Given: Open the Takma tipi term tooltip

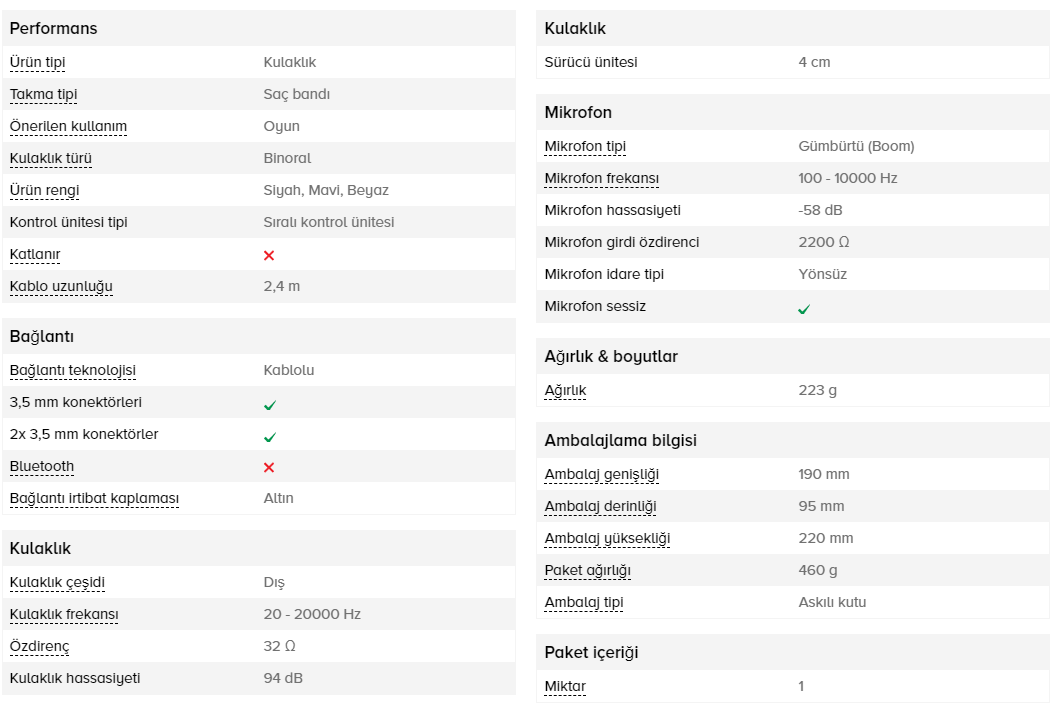Looking at the screenshot, I should (x=43, y=94).
